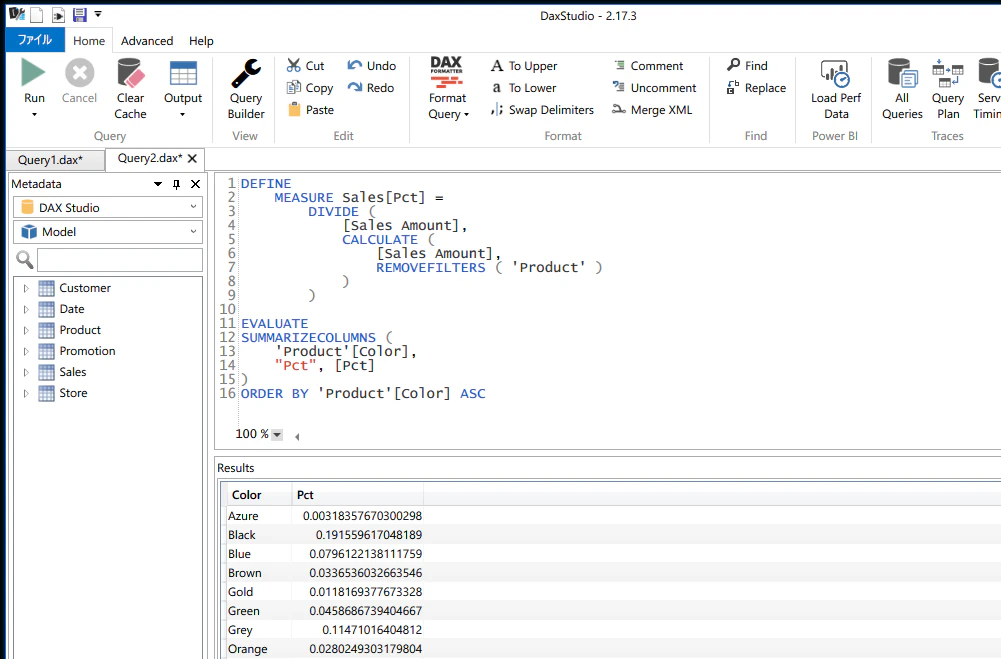Viewport: 1001px width, 659px height.
Task: Expand the Product table node
Action: click(x=26, y=331)
